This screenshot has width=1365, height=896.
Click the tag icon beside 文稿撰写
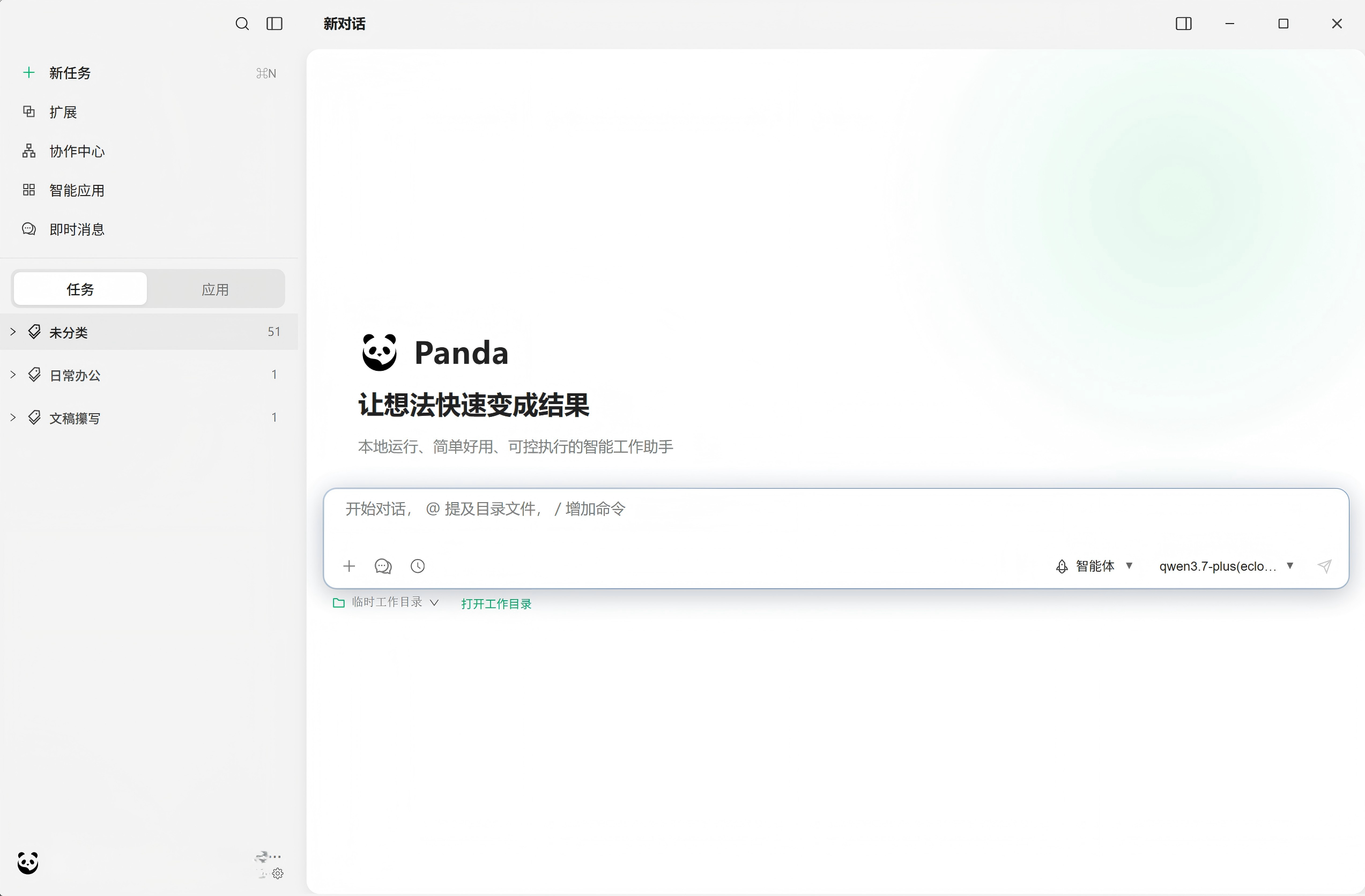34,417
